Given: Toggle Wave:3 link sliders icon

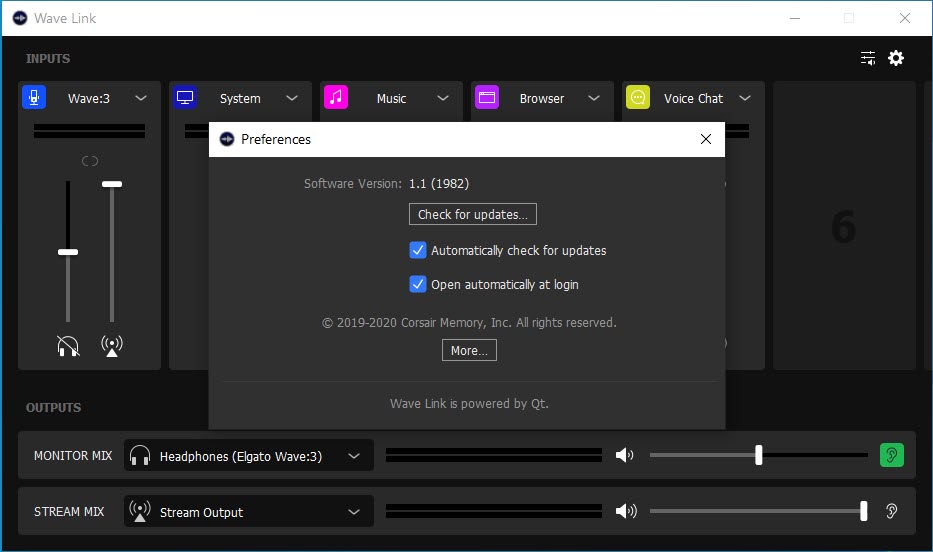Looking at the screenshot, I should pyautogui.click(x=90, y=161).
